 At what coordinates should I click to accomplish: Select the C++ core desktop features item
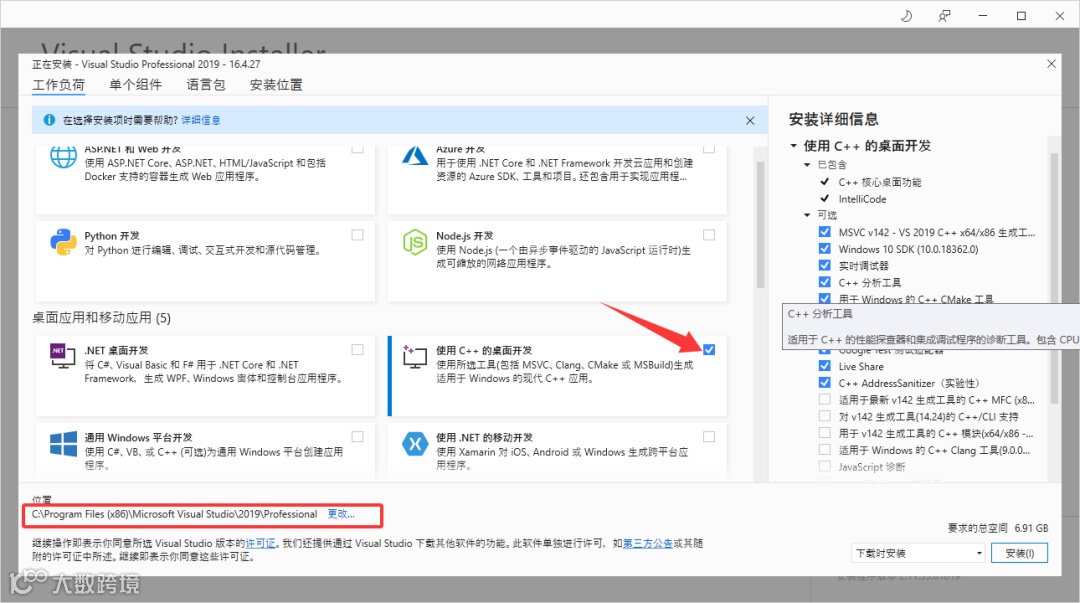coord(880,182)
